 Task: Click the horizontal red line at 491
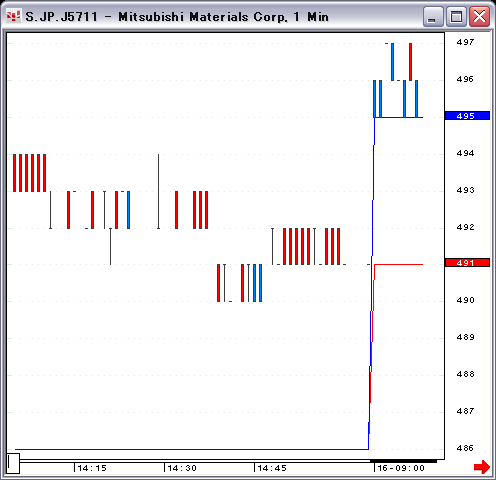pyautogui.click(x=399, y=264)
